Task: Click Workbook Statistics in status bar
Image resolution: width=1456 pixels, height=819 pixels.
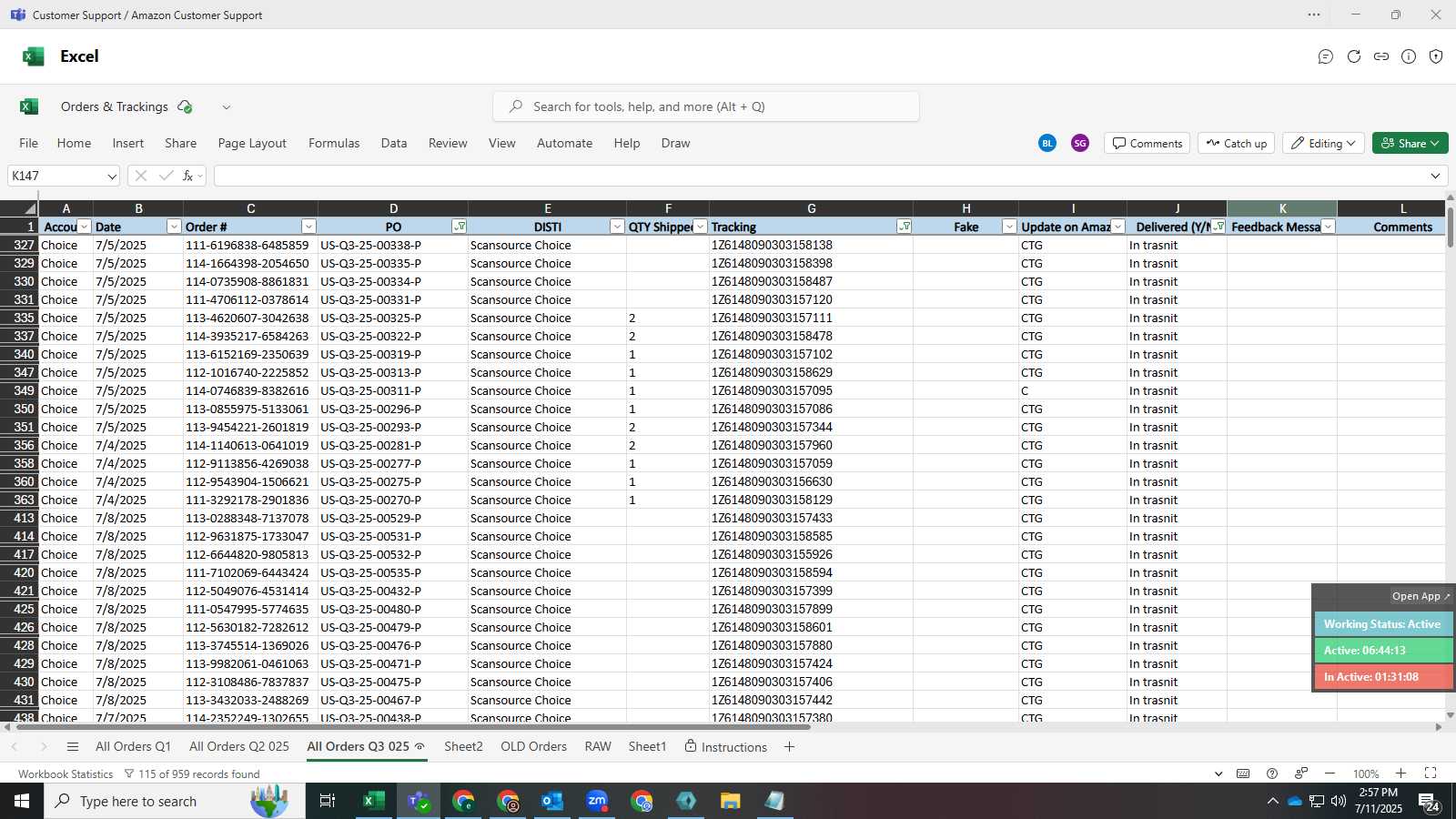Action: (x=66, y=773)
